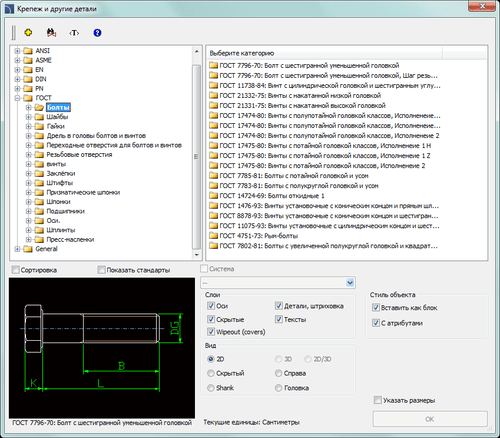The height and width of the screenshot is (438, 500).
Task: Select the Справа view radio button
Action: pos(279,373)
